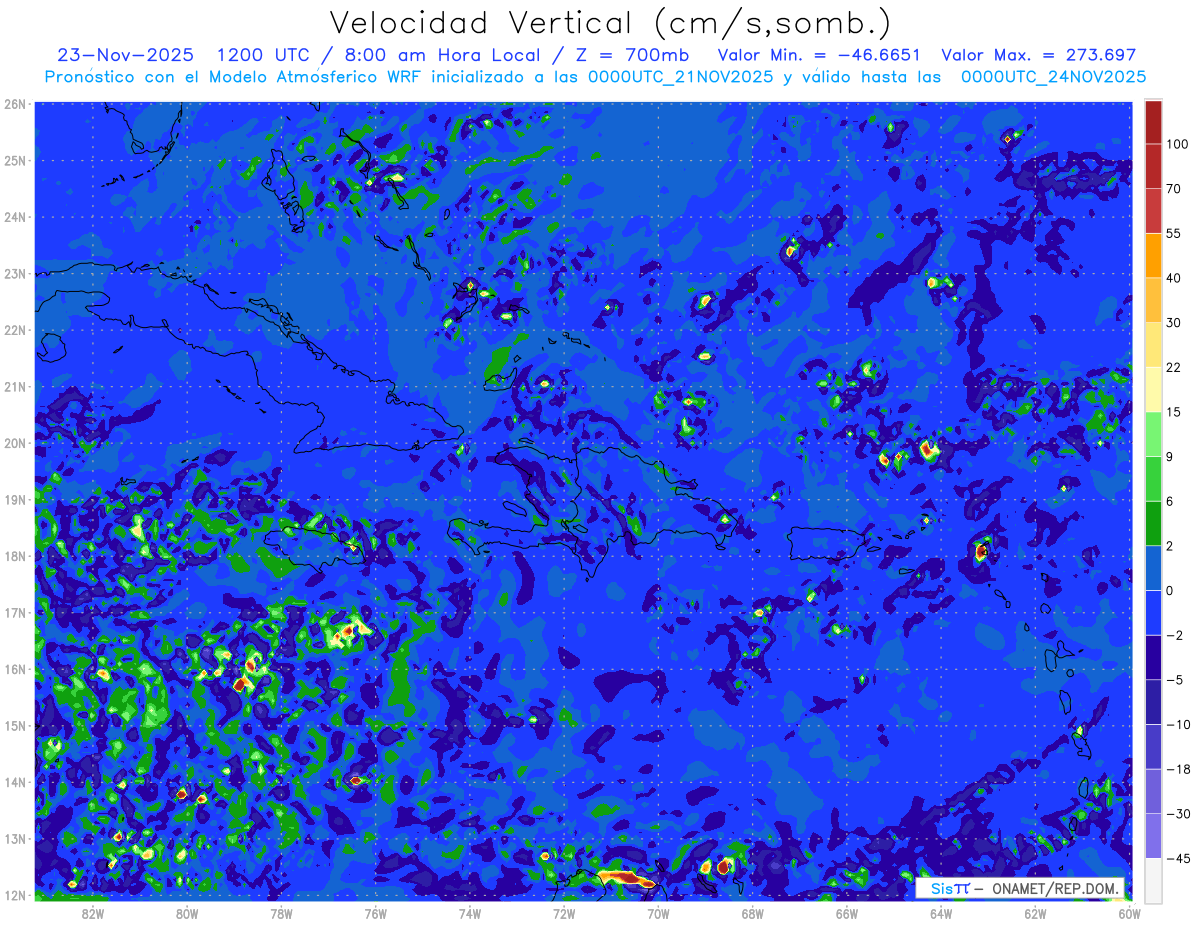Click the 'Valor Min. = -46.6651' text

[x=819, y=55]
